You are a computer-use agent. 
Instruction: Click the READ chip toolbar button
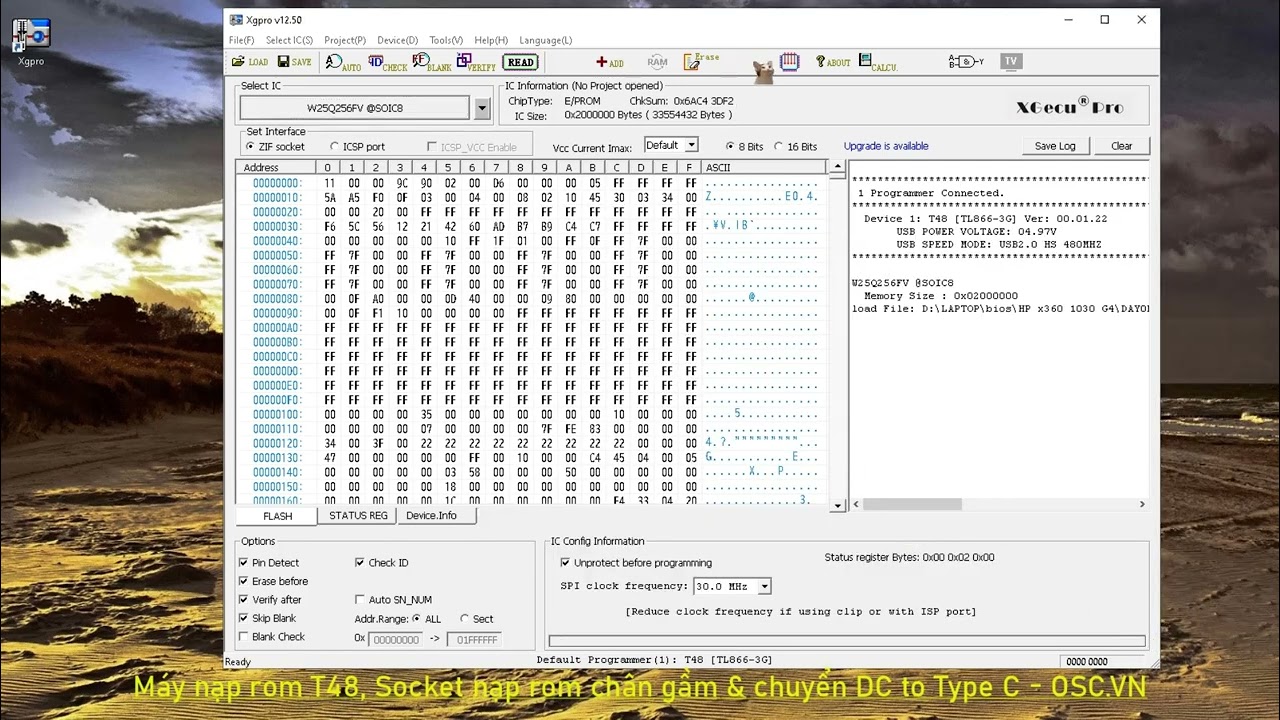520,62
